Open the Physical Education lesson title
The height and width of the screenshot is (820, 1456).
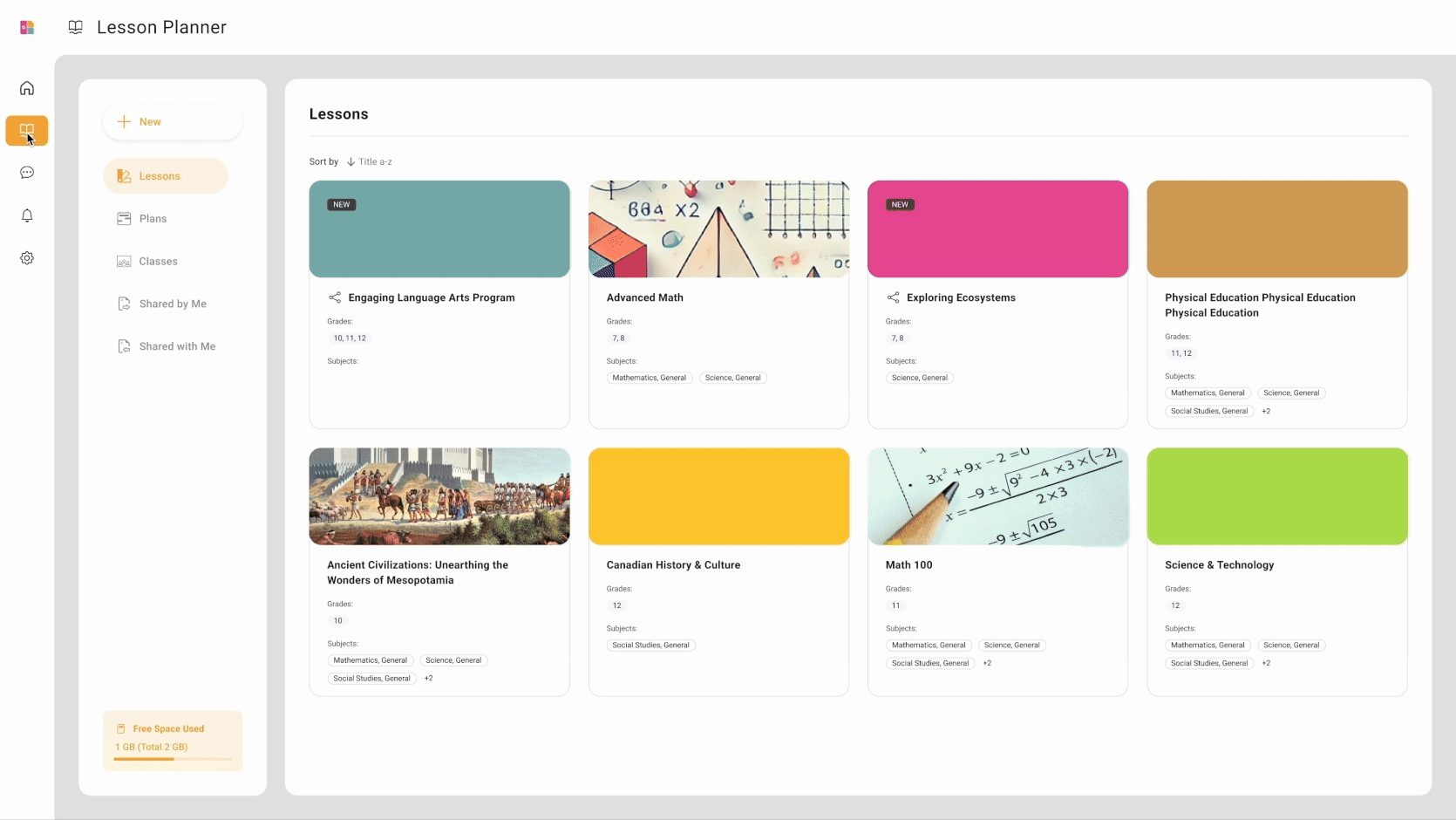click(1260, 305)
